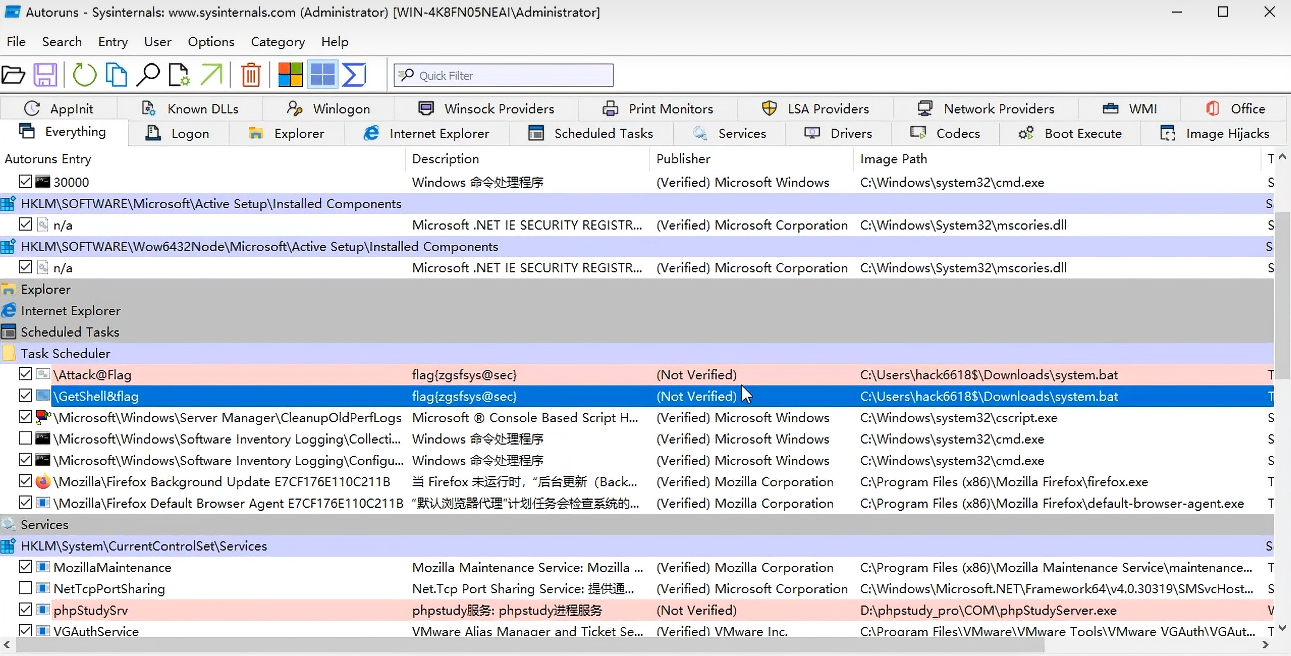Click the Open file toolbar icon
This screenshot has width=1291, height=656.
coord(13,75)
